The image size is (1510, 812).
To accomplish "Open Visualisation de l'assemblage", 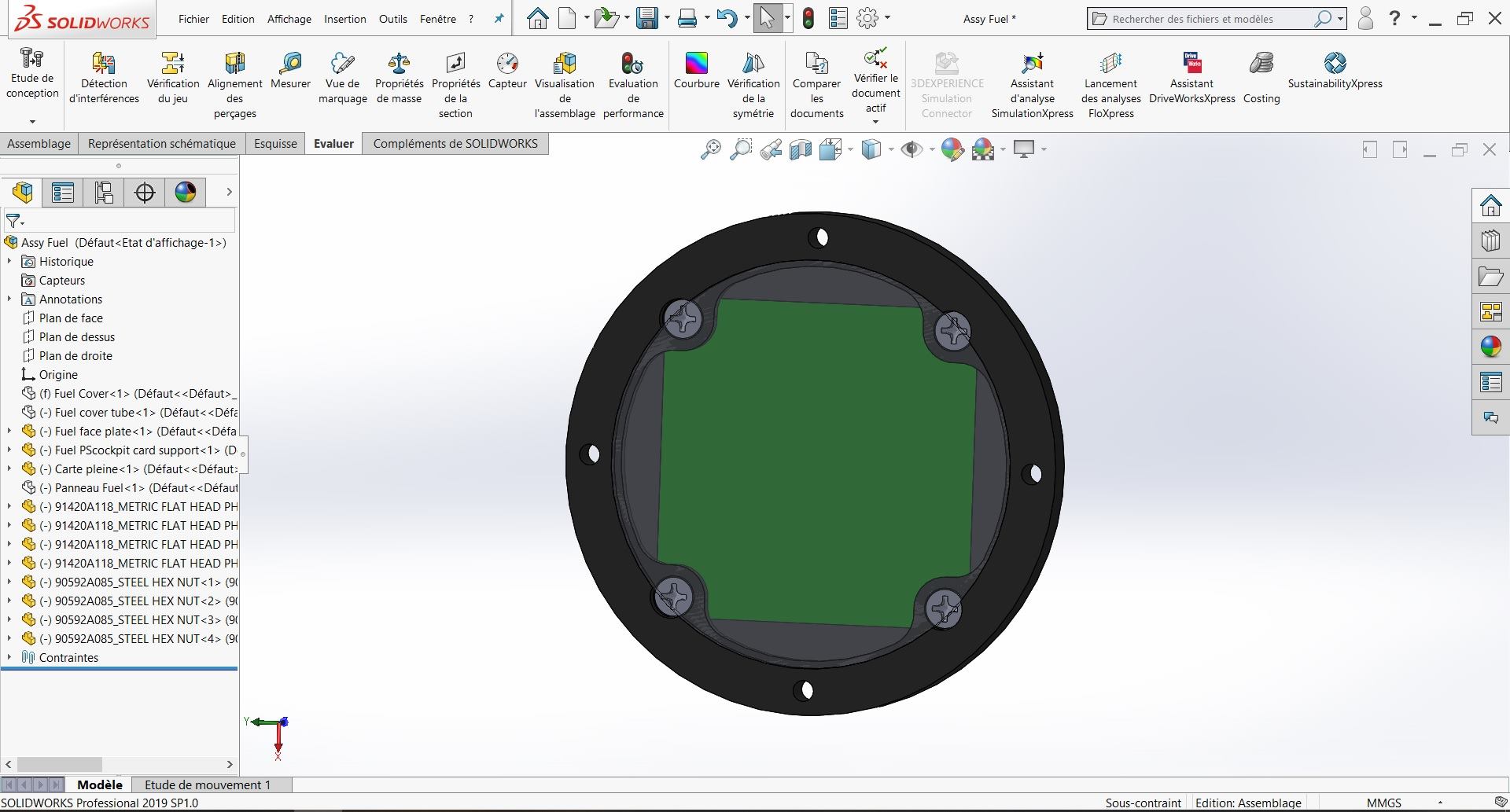I will click(x=565, y=85).
